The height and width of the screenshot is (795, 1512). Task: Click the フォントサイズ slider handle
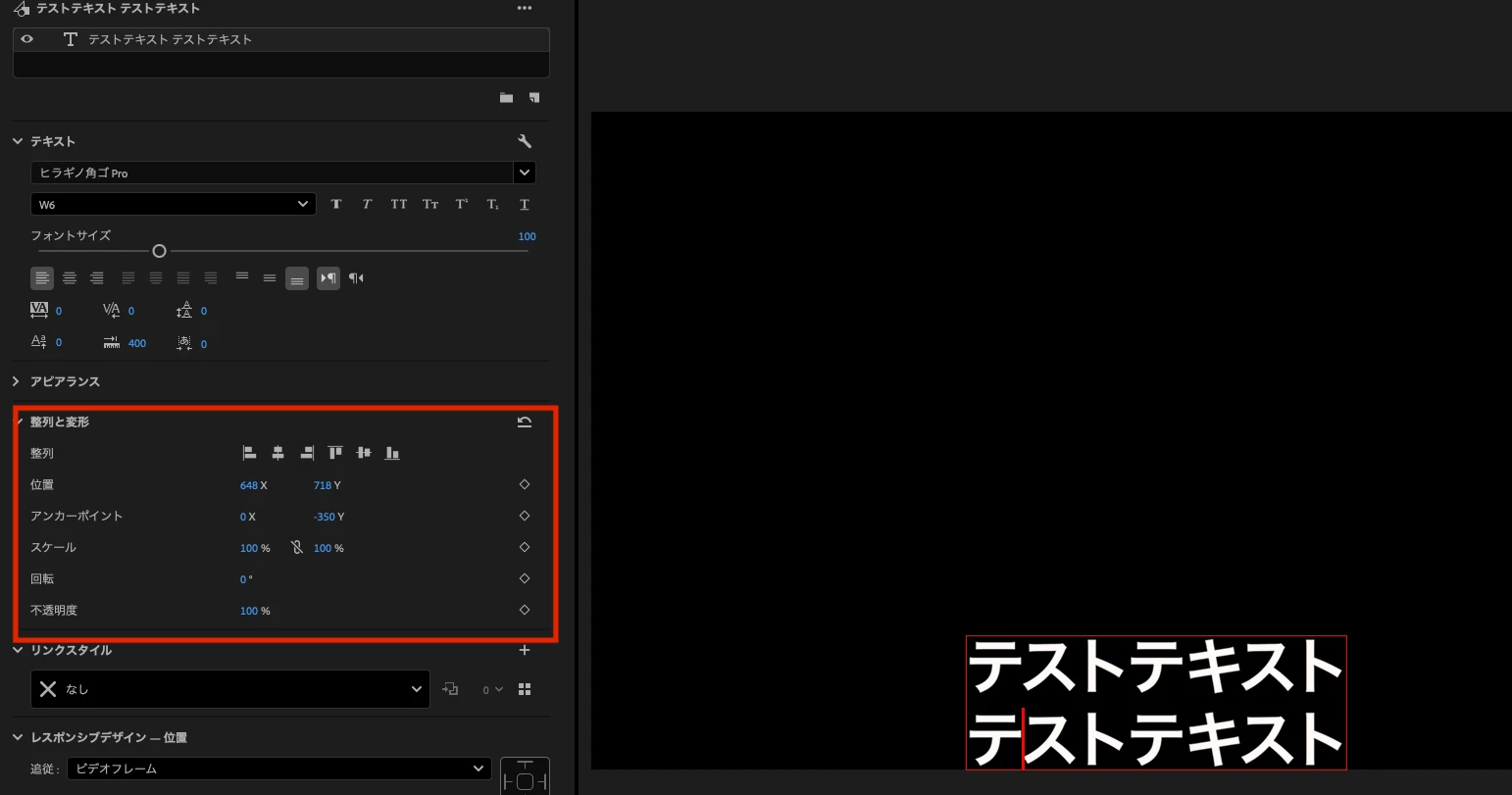pos(159,251)
